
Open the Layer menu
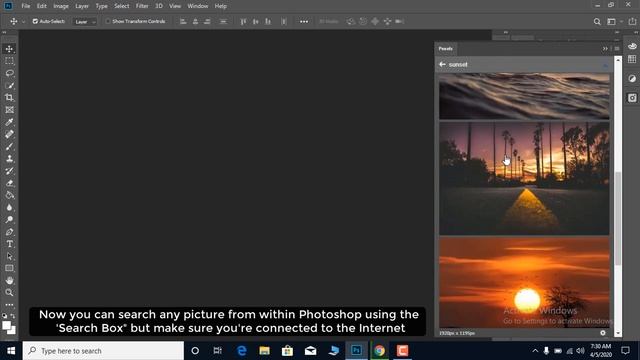pos(82,6)
